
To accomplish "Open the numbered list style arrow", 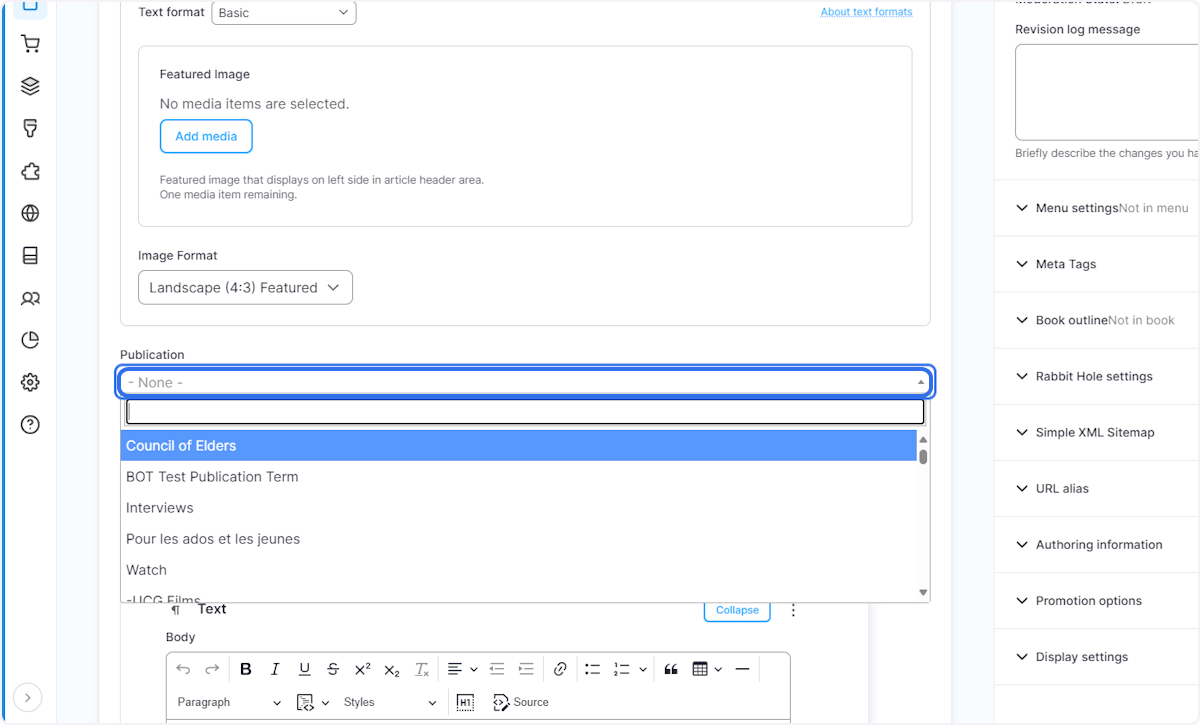I will tap(643, 669).
